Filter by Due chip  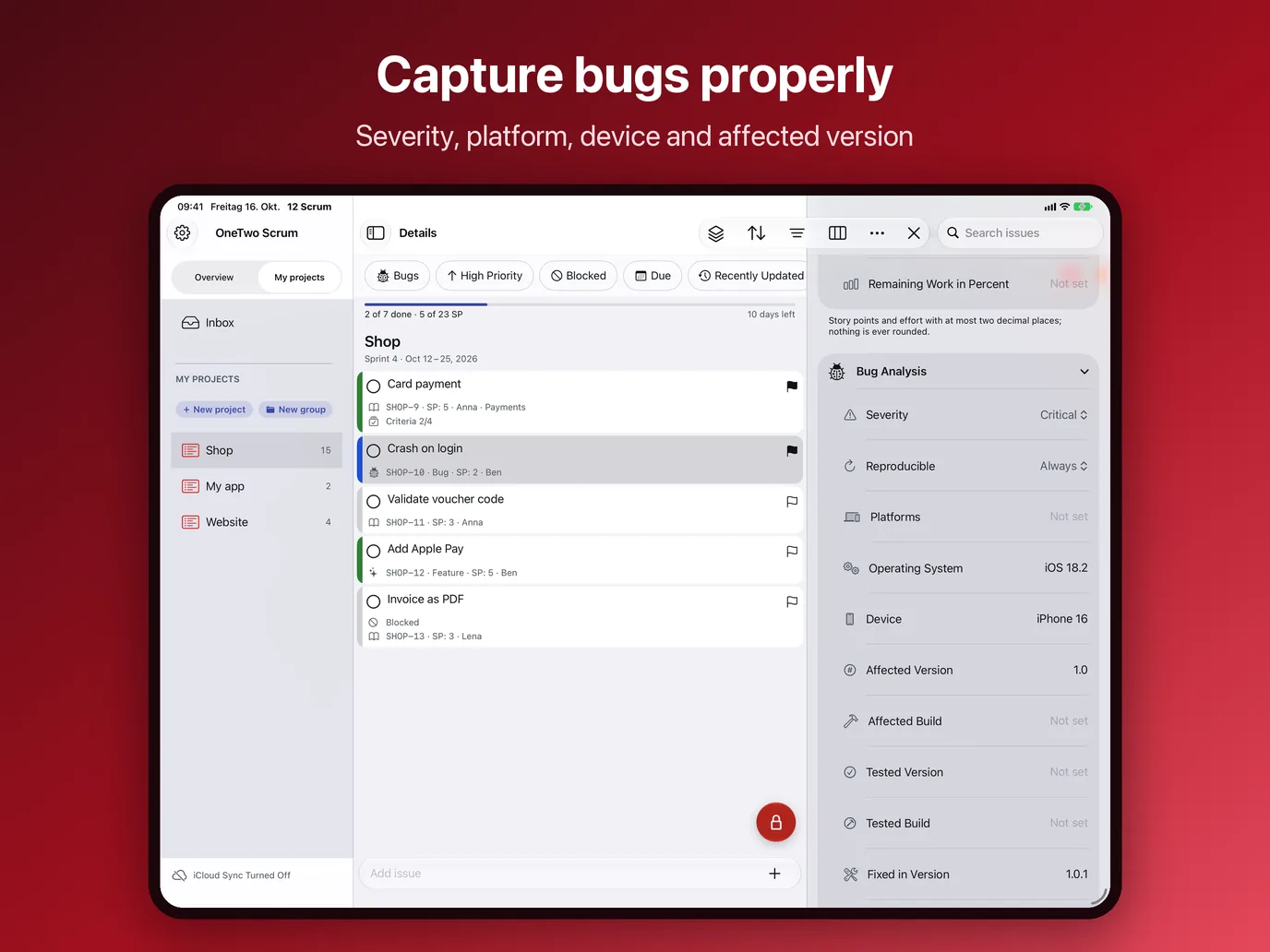pyautogui.click(x=653, y=276)
